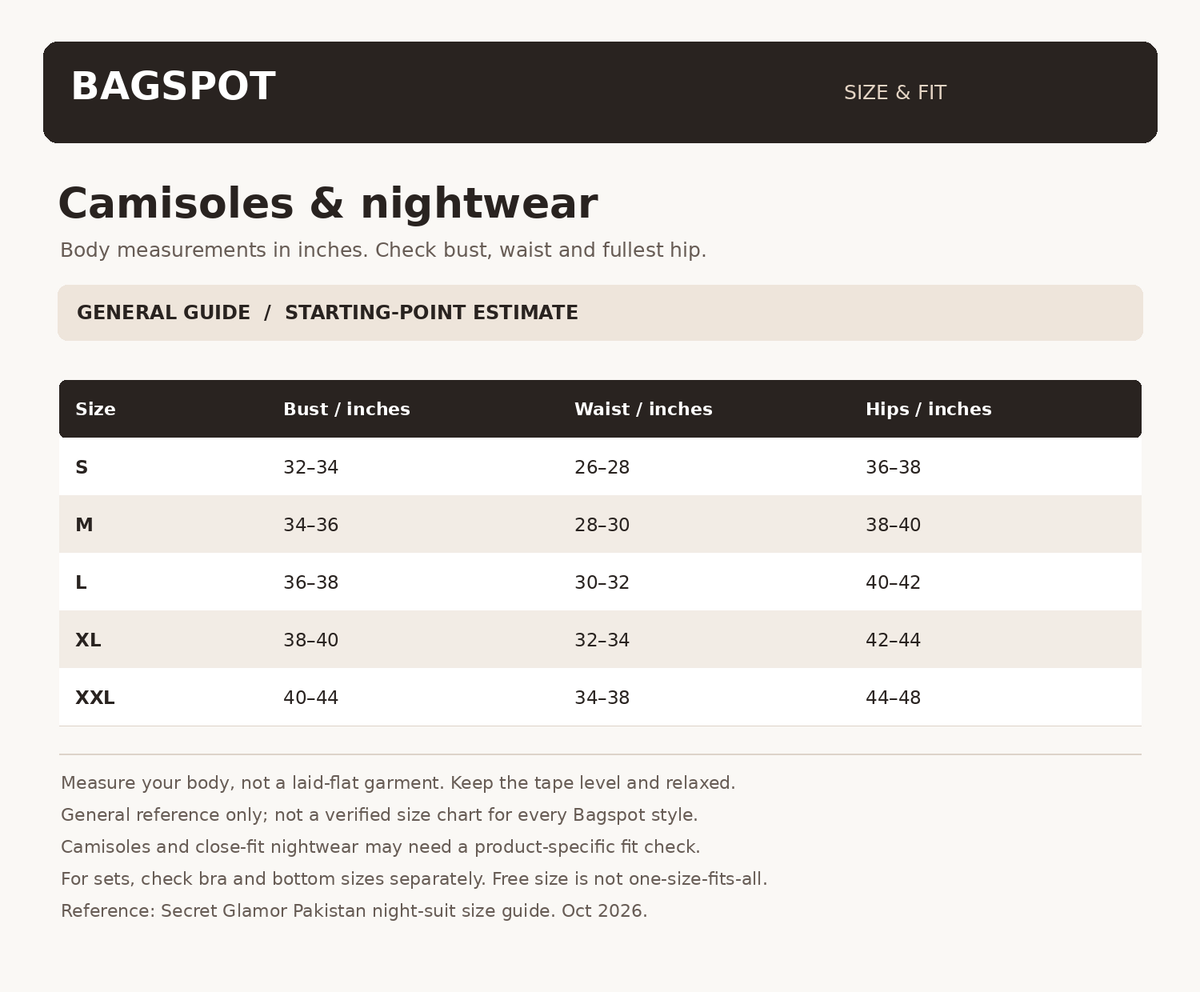
Task: Select the Camisoles & nightwear heading
Action: point(328,204)
